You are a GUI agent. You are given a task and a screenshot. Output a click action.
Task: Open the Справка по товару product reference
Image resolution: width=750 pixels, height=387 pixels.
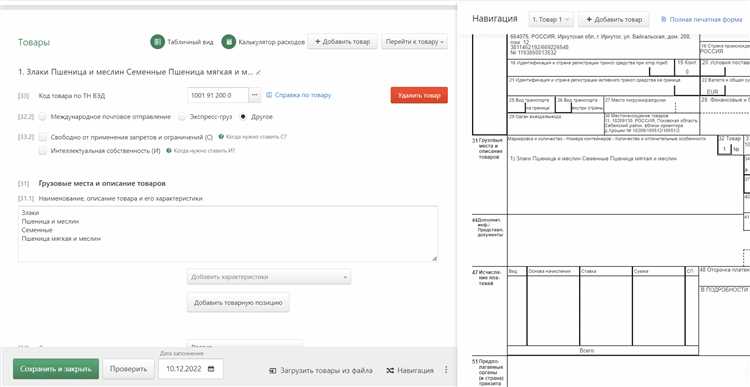click(298, 95)
